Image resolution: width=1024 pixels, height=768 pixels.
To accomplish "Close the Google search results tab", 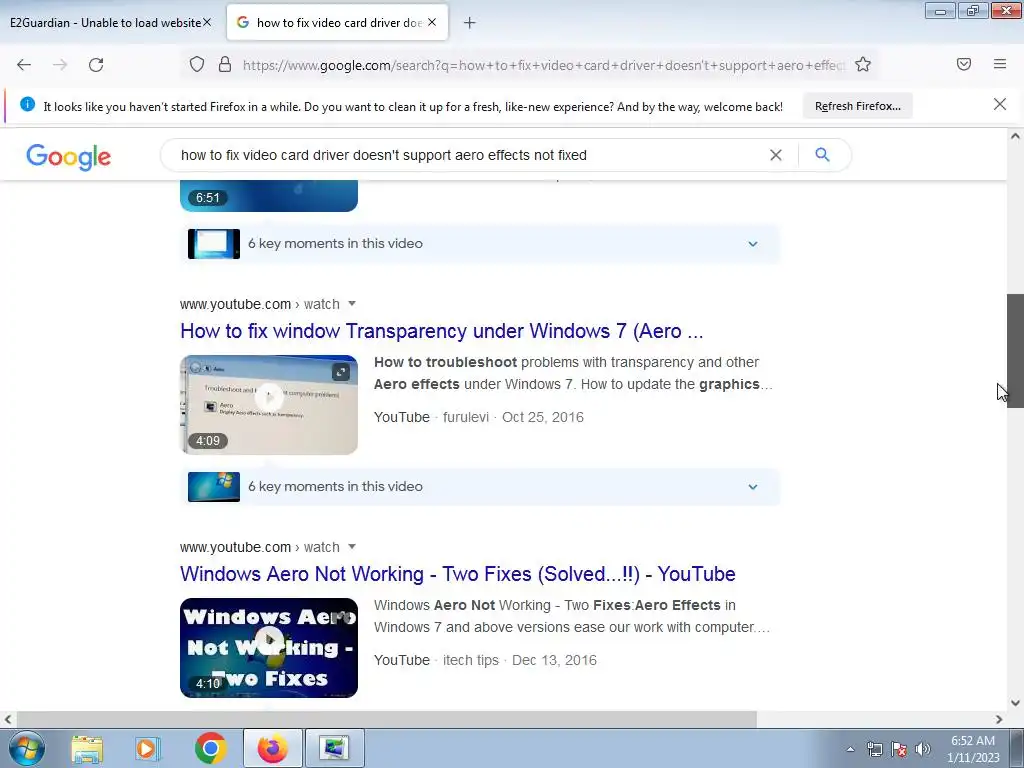I will coord(432,22).
